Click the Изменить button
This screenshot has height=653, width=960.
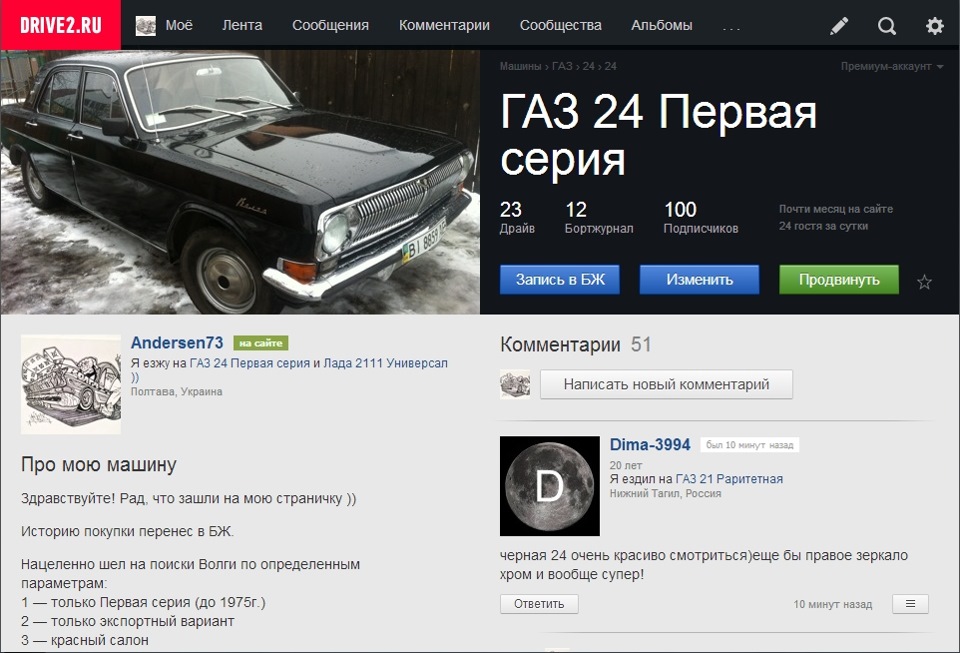[x=699, y=280]
